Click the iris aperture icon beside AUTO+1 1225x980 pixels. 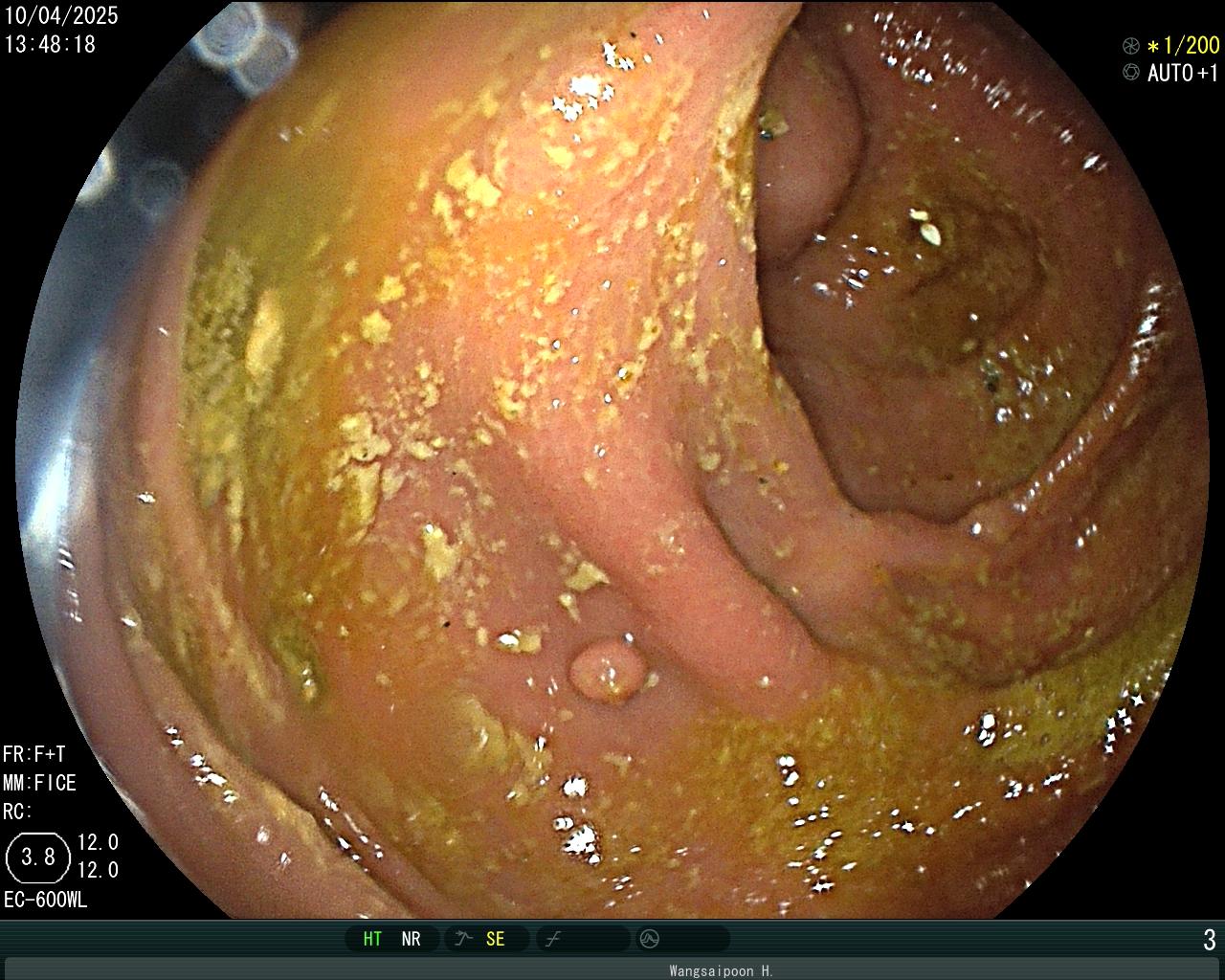tap(1131, 72)
